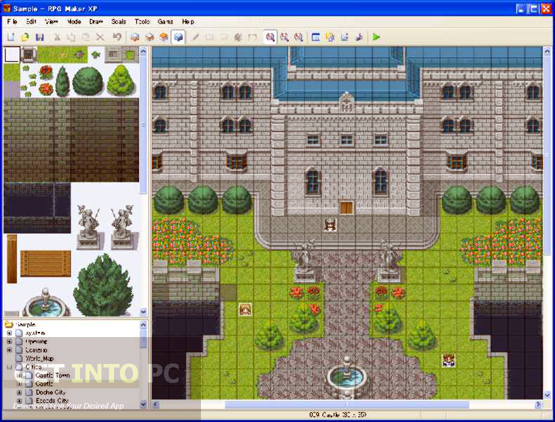Open the Game menu
This screenshot has width=555, height=422.
[165, 22]
